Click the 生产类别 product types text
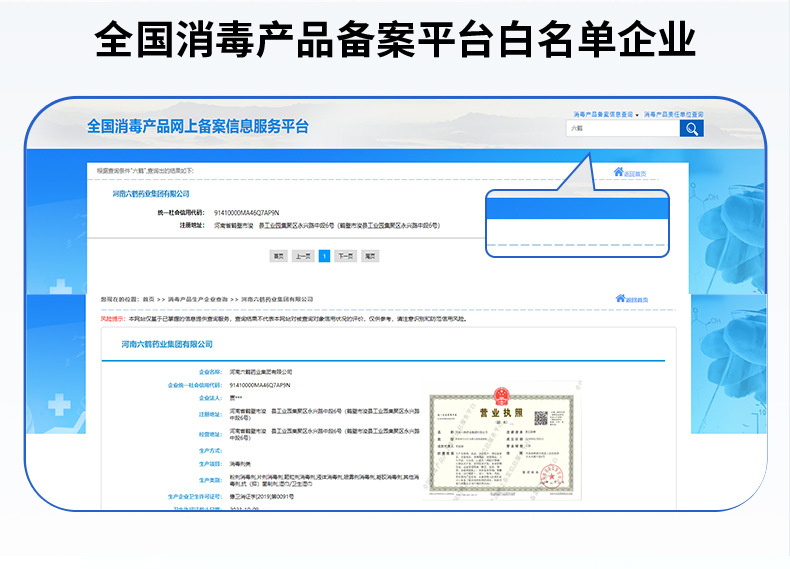Image resolution: width=790 pixels, height=569 pixels. 324,480
